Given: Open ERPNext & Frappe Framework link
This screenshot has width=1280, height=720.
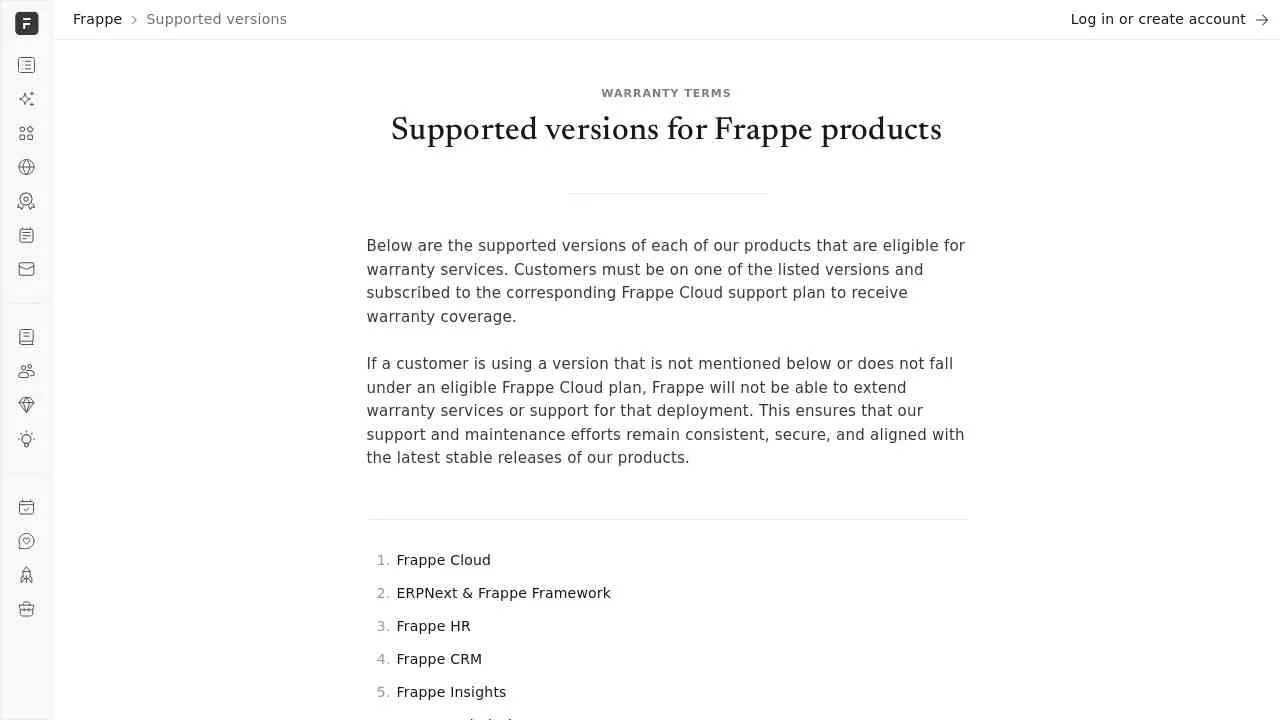Looking at the screenshot, I should coord(503,593).
